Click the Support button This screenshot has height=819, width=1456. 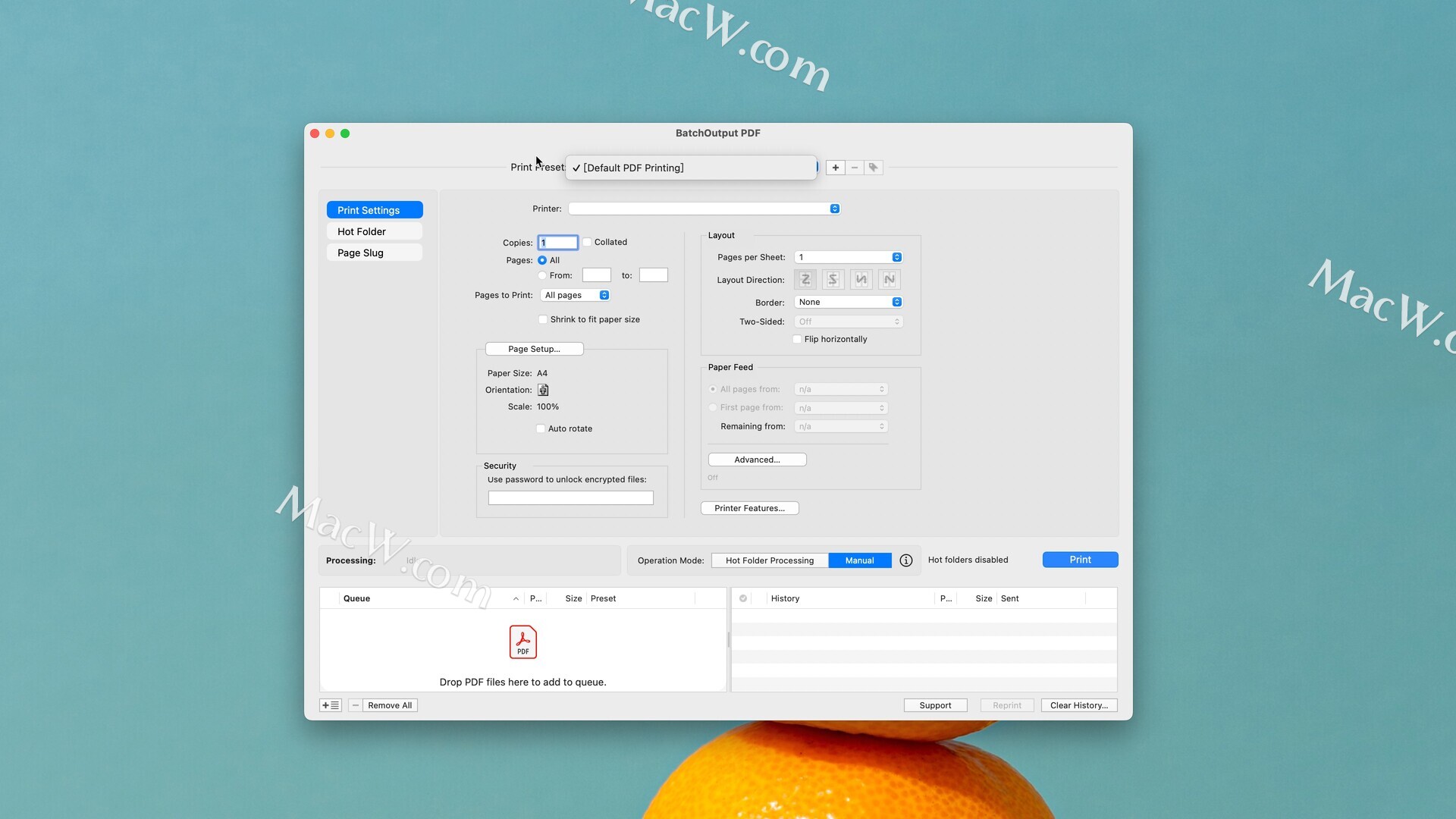[x=935, y=705]
